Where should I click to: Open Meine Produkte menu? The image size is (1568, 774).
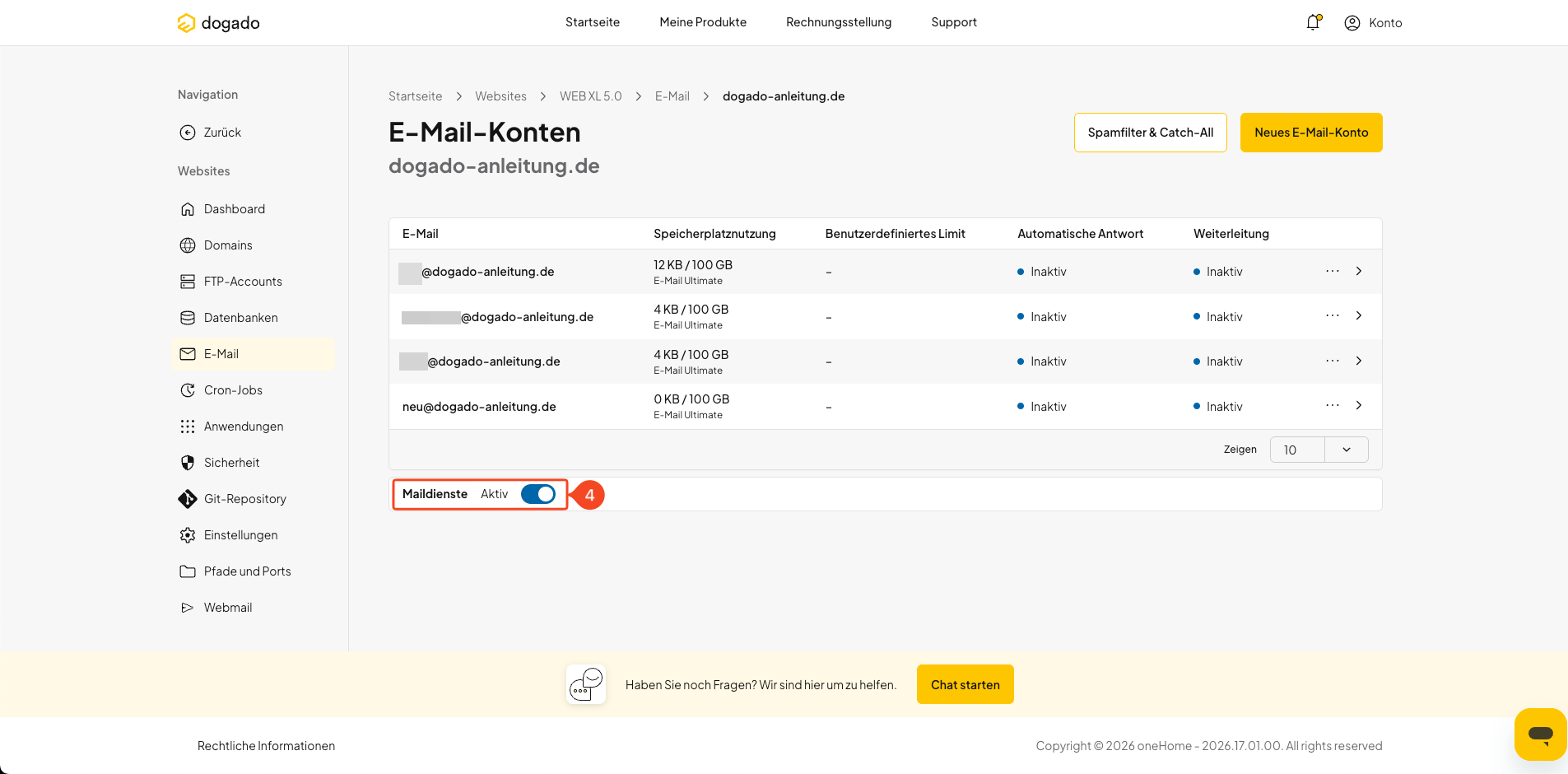[x=703, y=22]
